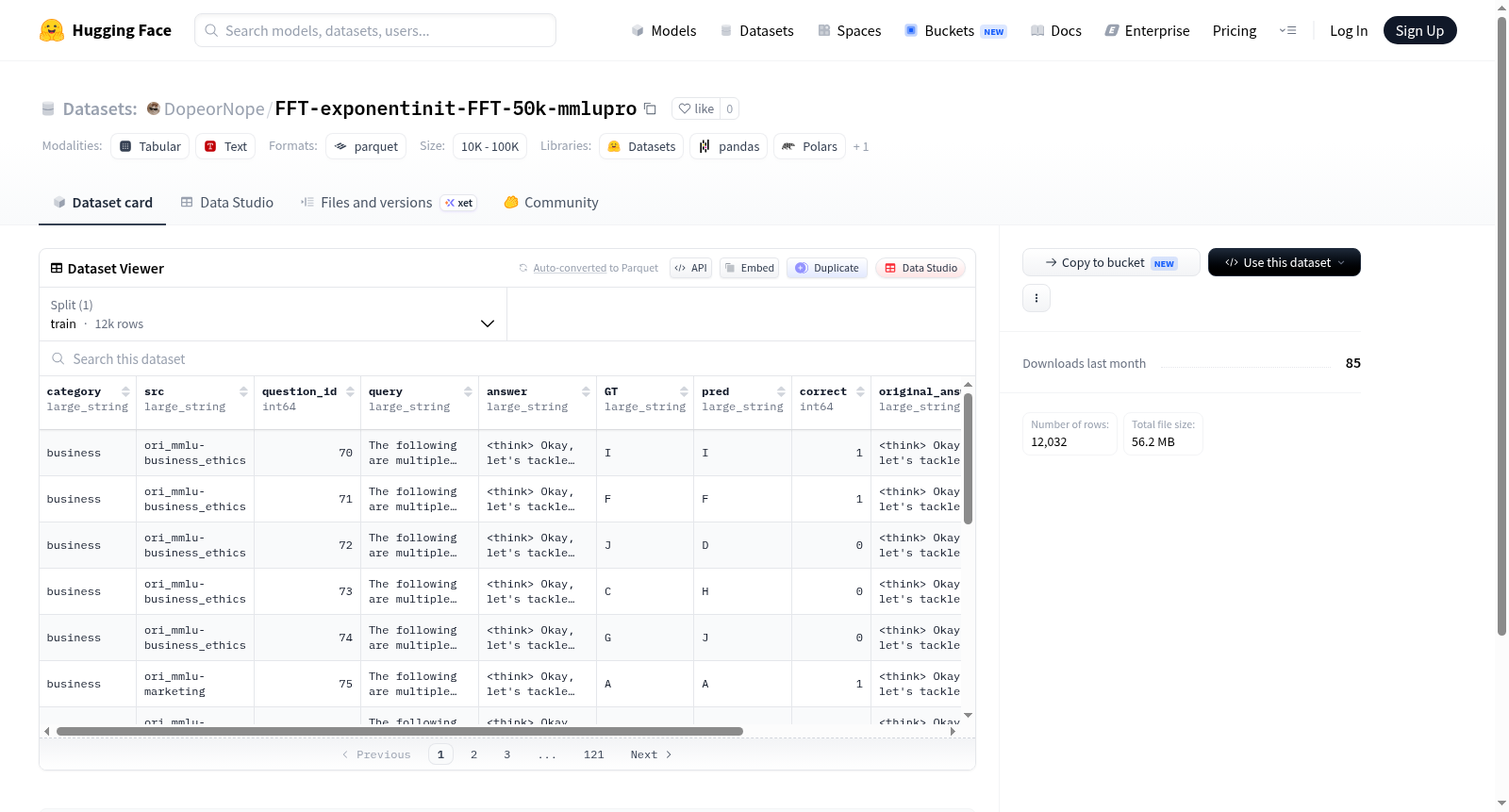1509x812 pixels.
Task: Open the navigation overflow menu icon
Action: click(x=1287, y=30)
